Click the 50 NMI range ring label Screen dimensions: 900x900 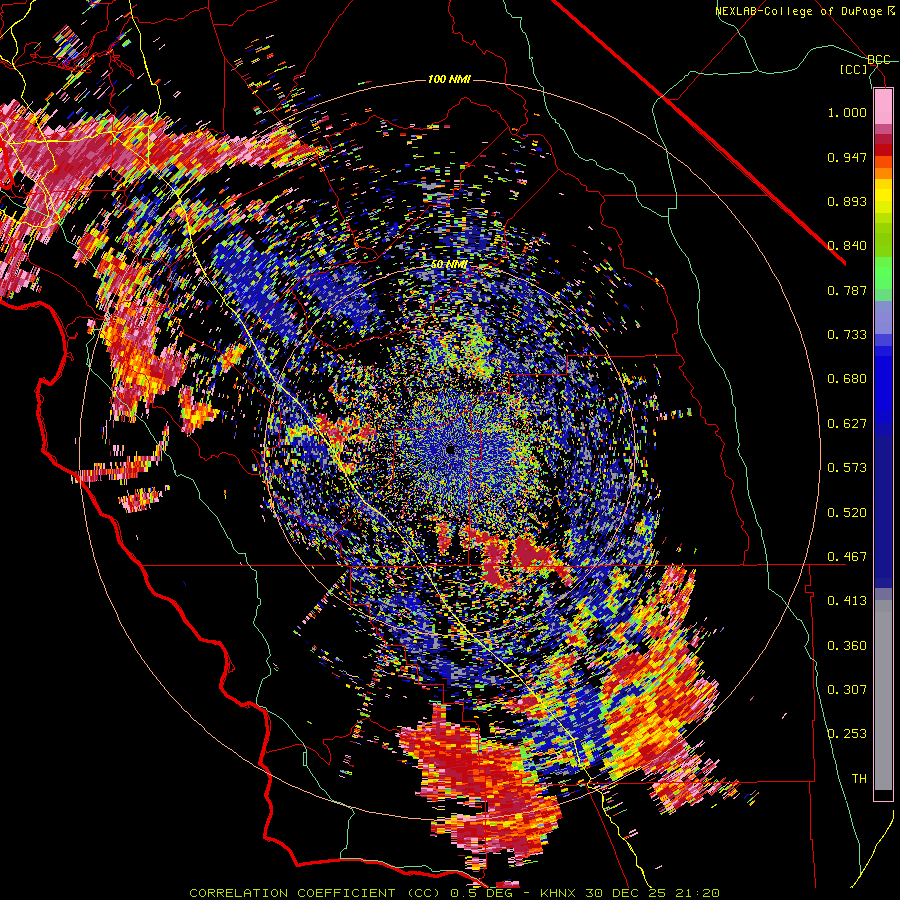[449, 265]
